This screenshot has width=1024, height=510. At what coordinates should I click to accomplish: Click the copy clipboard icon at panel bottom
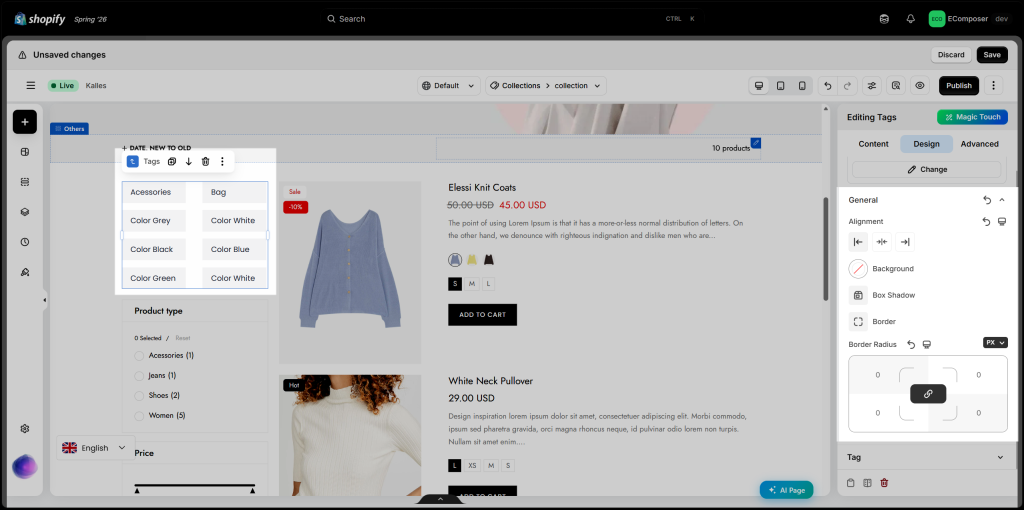pyautogui.click(x=850, y=483)
